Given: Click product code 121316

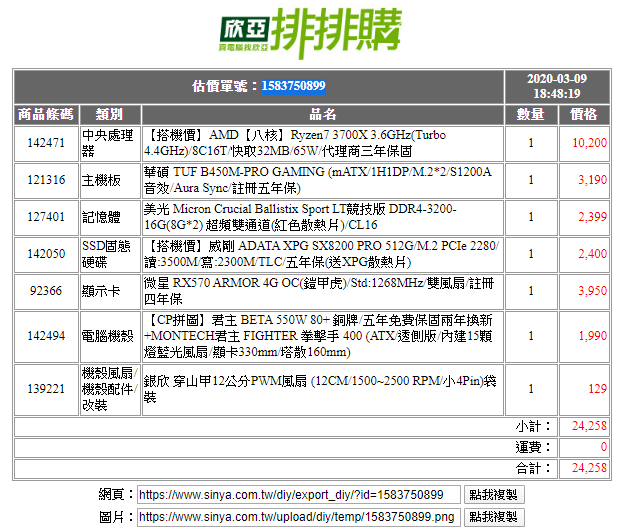Looking at the screenshot, I should tap(46, 180).
